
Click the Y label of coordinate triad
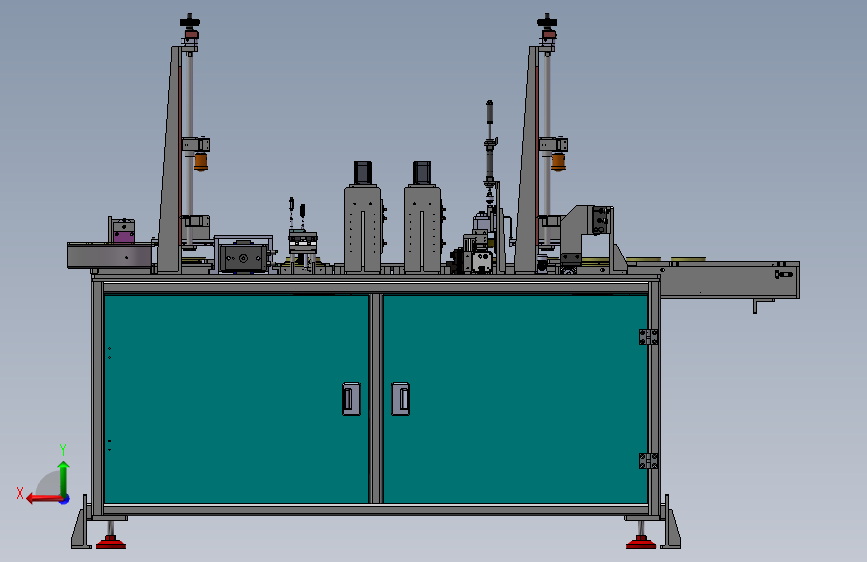(63, 449)
